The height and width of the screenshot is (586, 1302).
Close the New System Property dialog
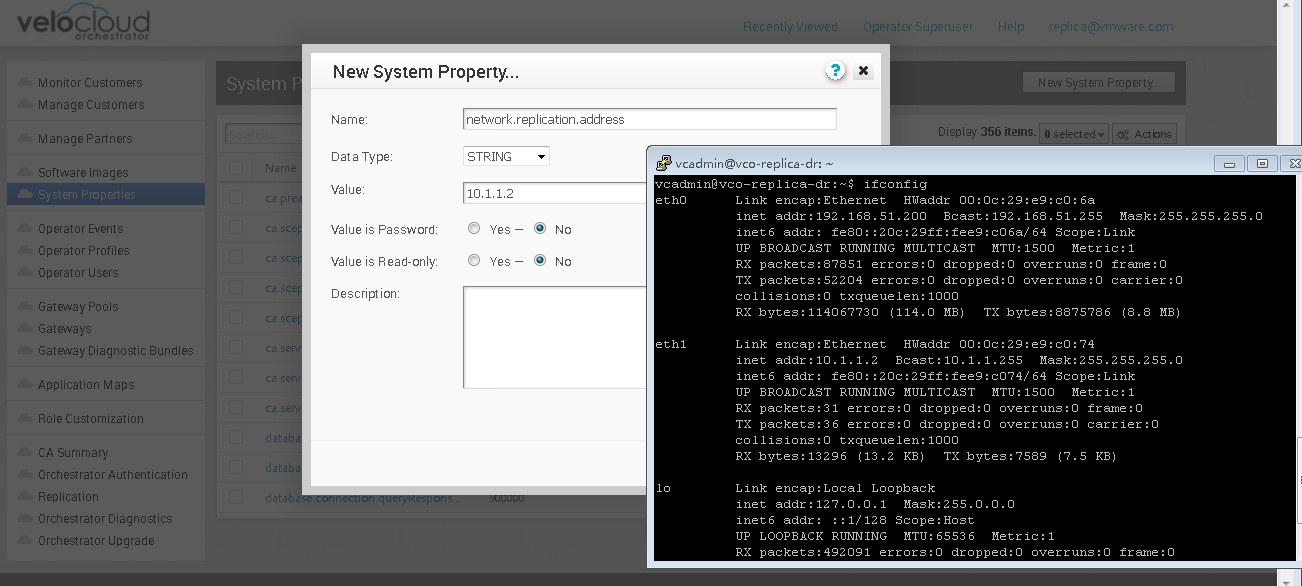click(x=864, y=71)
